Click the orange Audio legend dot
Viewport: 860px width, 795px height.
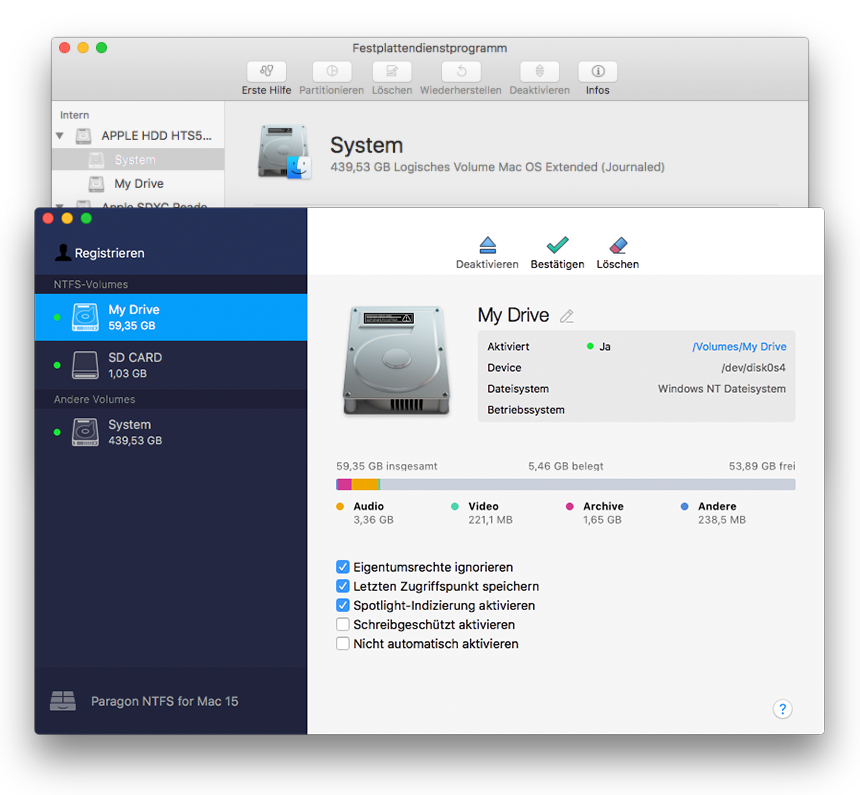point(340,506)
